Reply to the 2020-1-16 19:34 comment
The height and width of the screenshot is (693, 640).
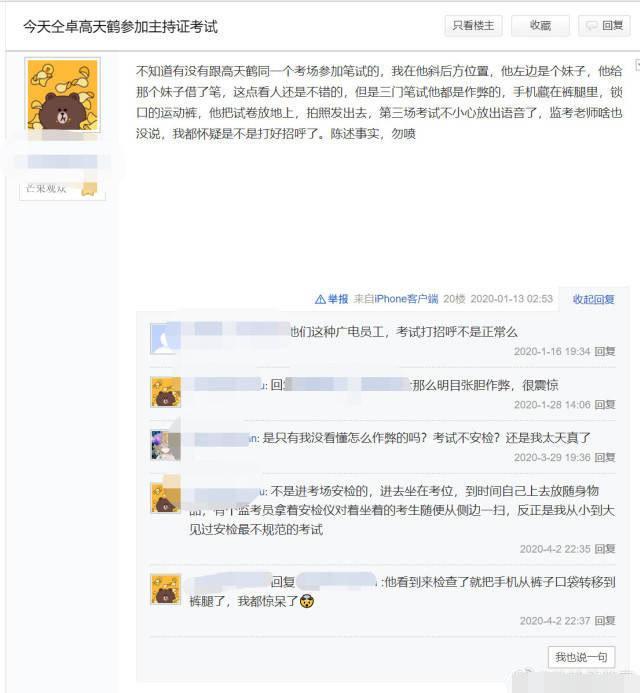point(605,351)
